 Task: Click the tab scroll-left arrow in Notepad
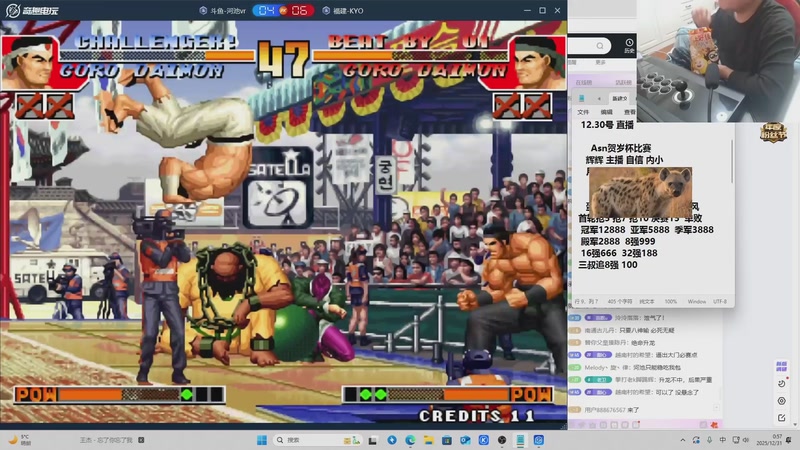tap(599, 98)
